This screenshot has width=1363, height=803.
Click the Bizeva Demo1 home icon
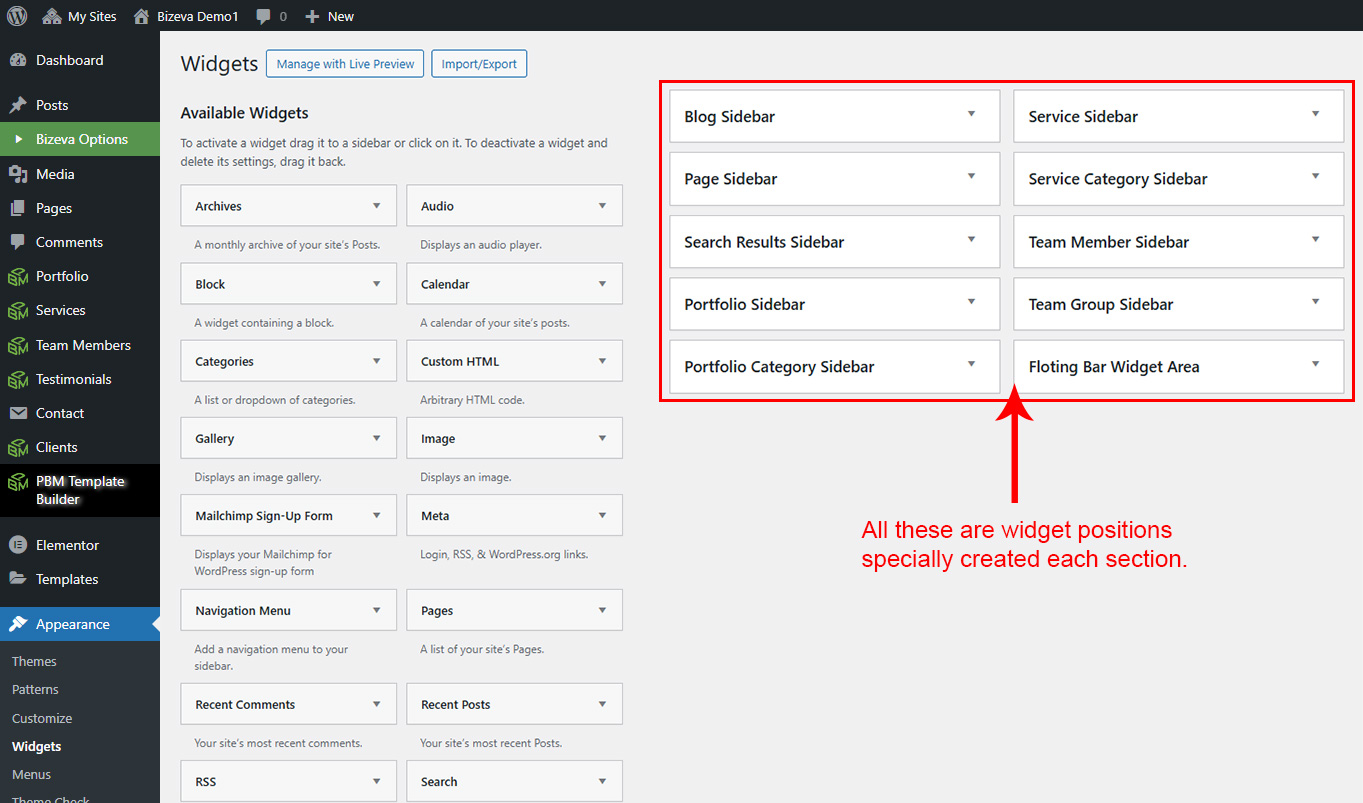pyautogui.click(x=142, y=16)
